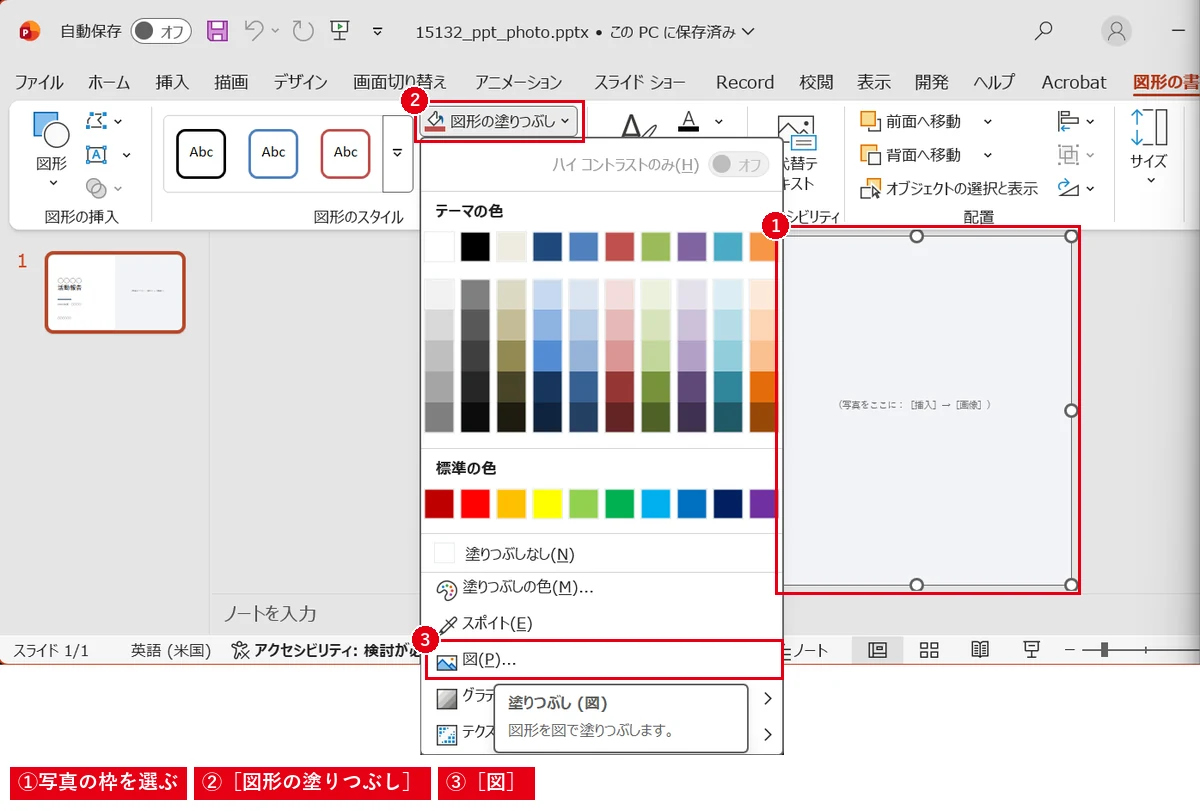
Task: Open the file save location dropdown in title
Action: coord(748,32)
